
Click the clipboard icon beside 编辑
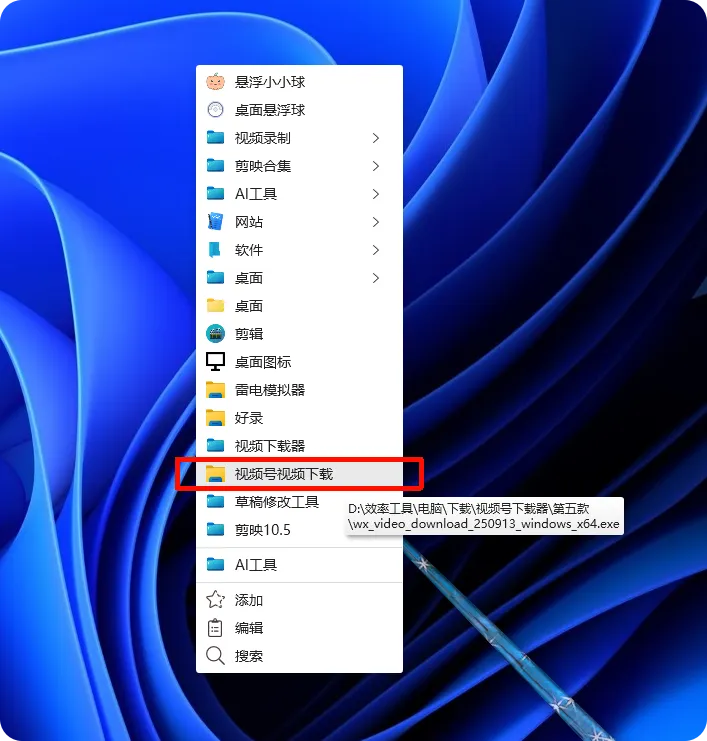(x=215, y=628)
